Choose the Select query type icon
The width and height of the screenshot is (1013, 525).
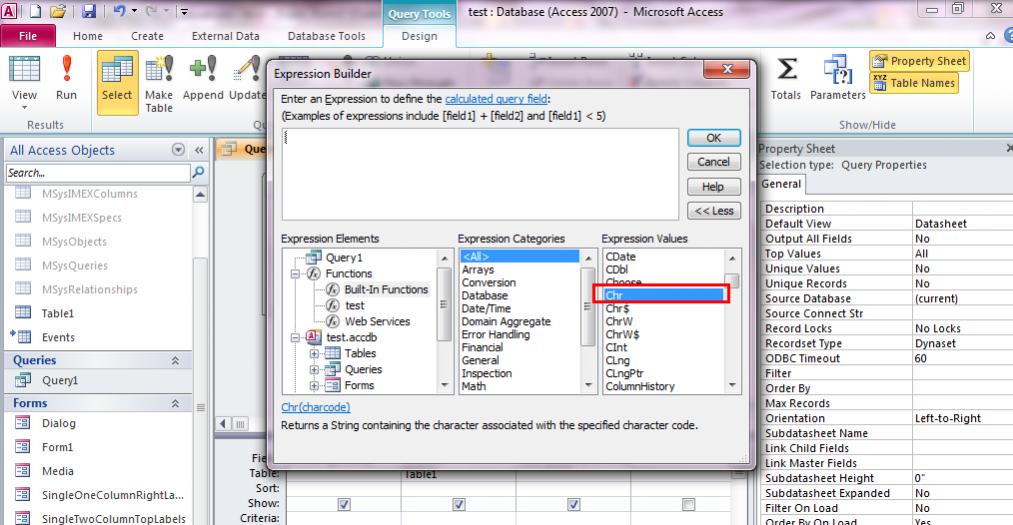click(117, 83)
